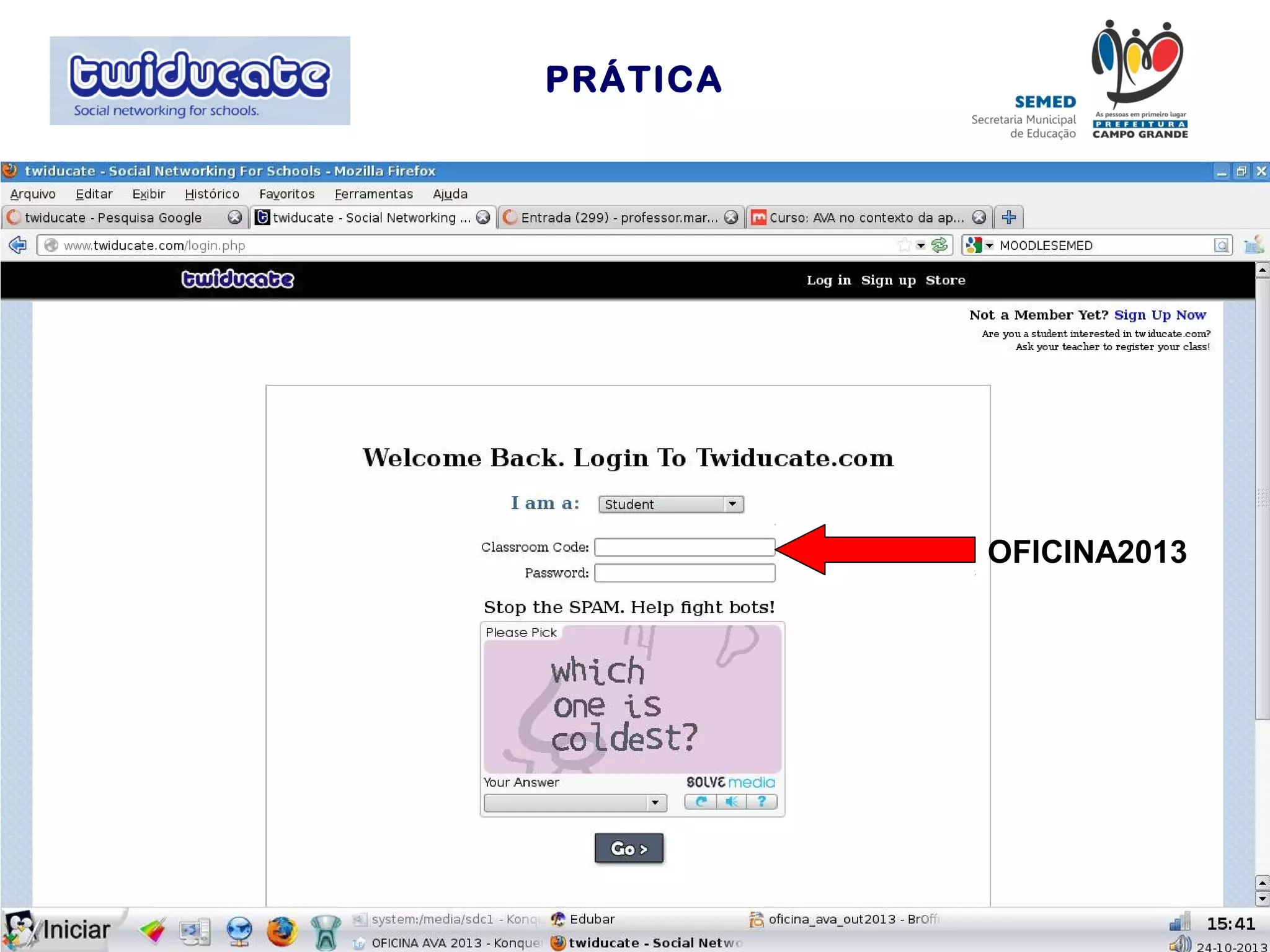Click the Firefox launcher icon in taskbar

[282, 931]
